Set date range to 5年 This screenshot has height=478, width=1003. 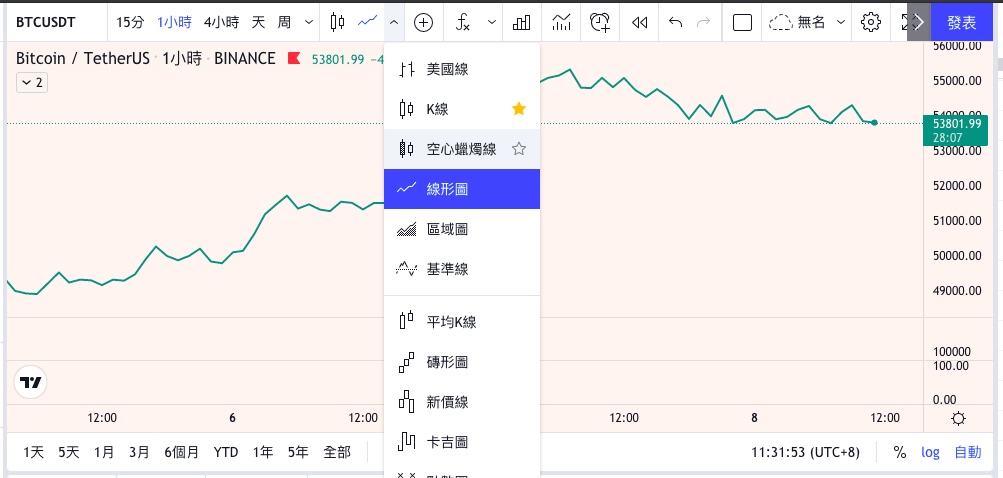point(298,452)
